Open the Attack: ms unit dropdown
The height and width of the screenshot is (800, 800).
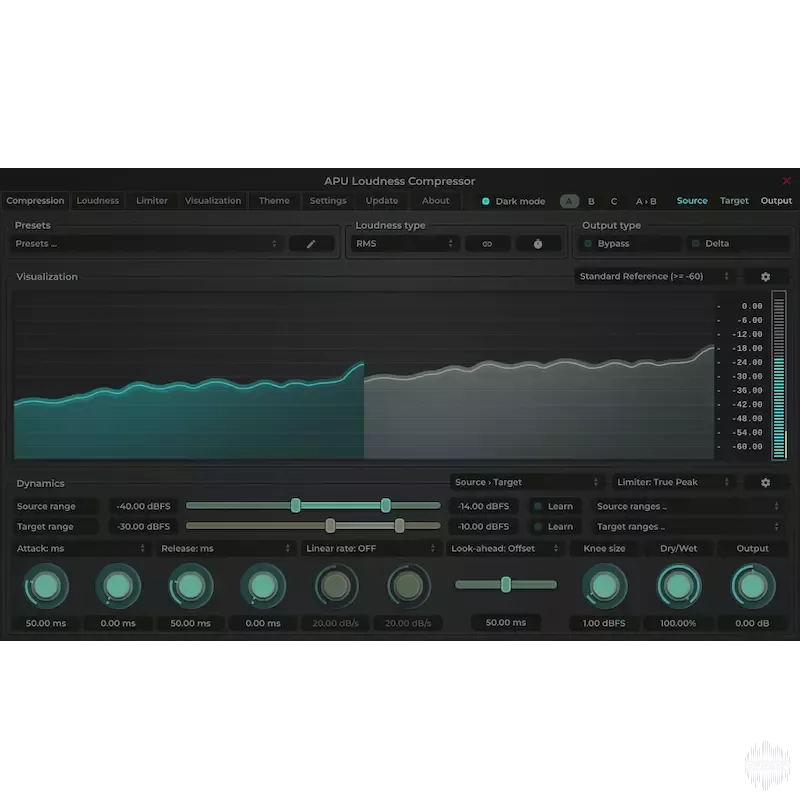(81, 548)
